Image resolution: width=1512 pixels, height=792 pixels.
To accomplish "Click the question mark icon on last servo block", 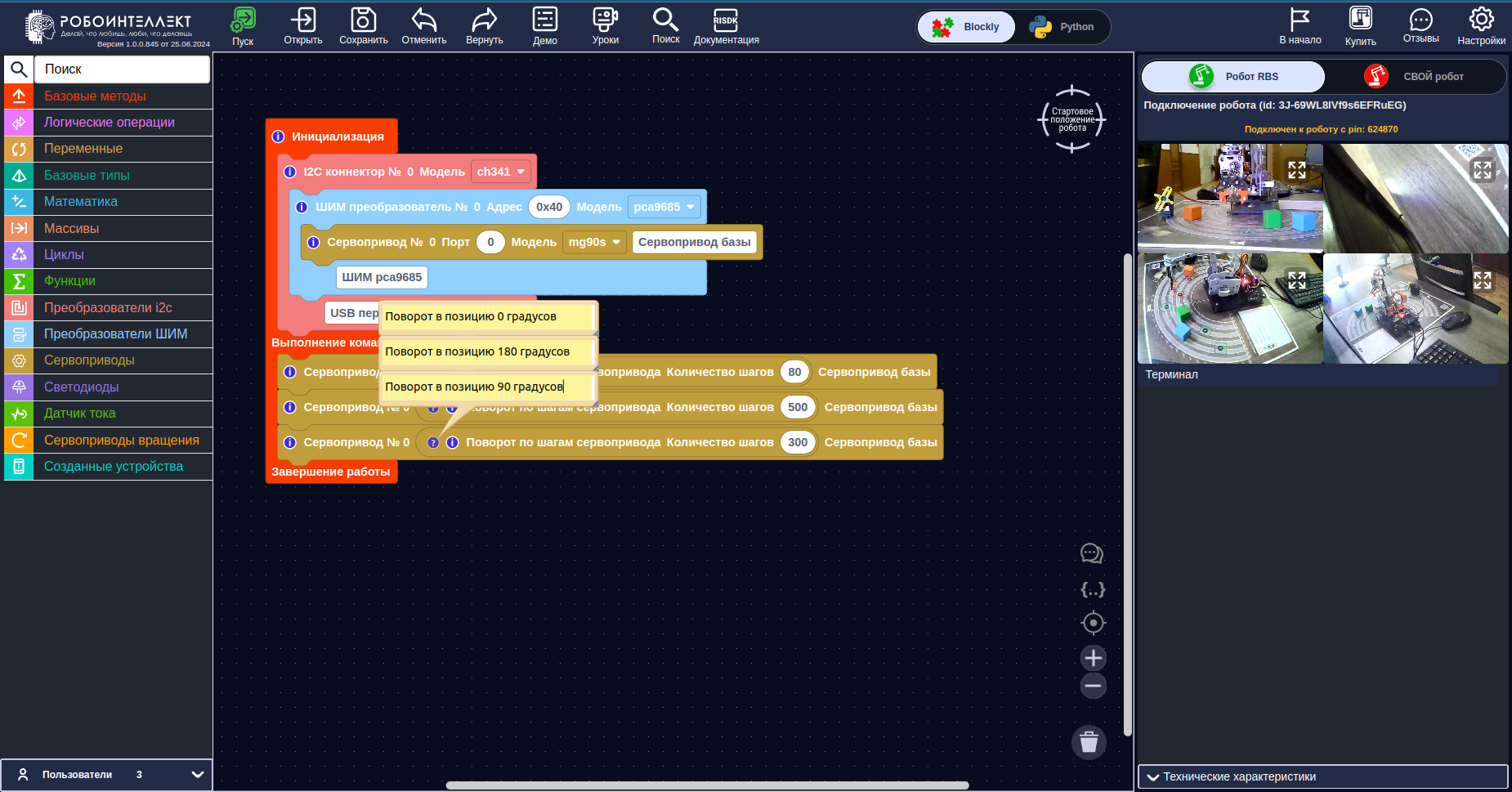I will (x=433, y=442).
